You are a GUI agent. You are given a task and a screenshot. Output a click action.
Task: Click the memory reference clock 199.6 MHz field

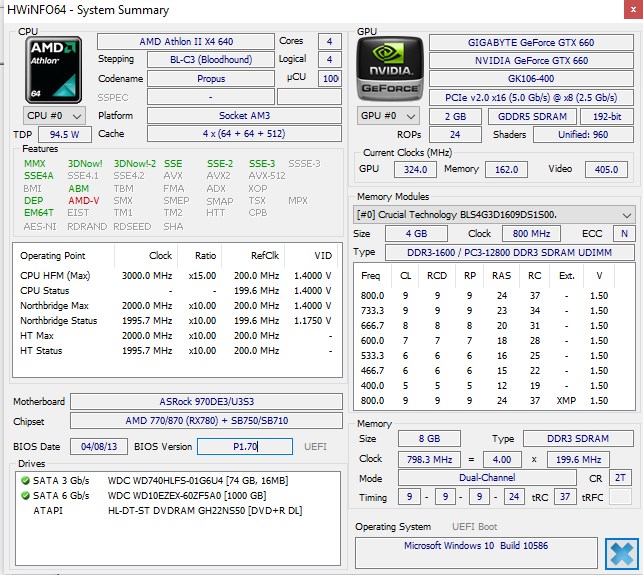(578, 460)
